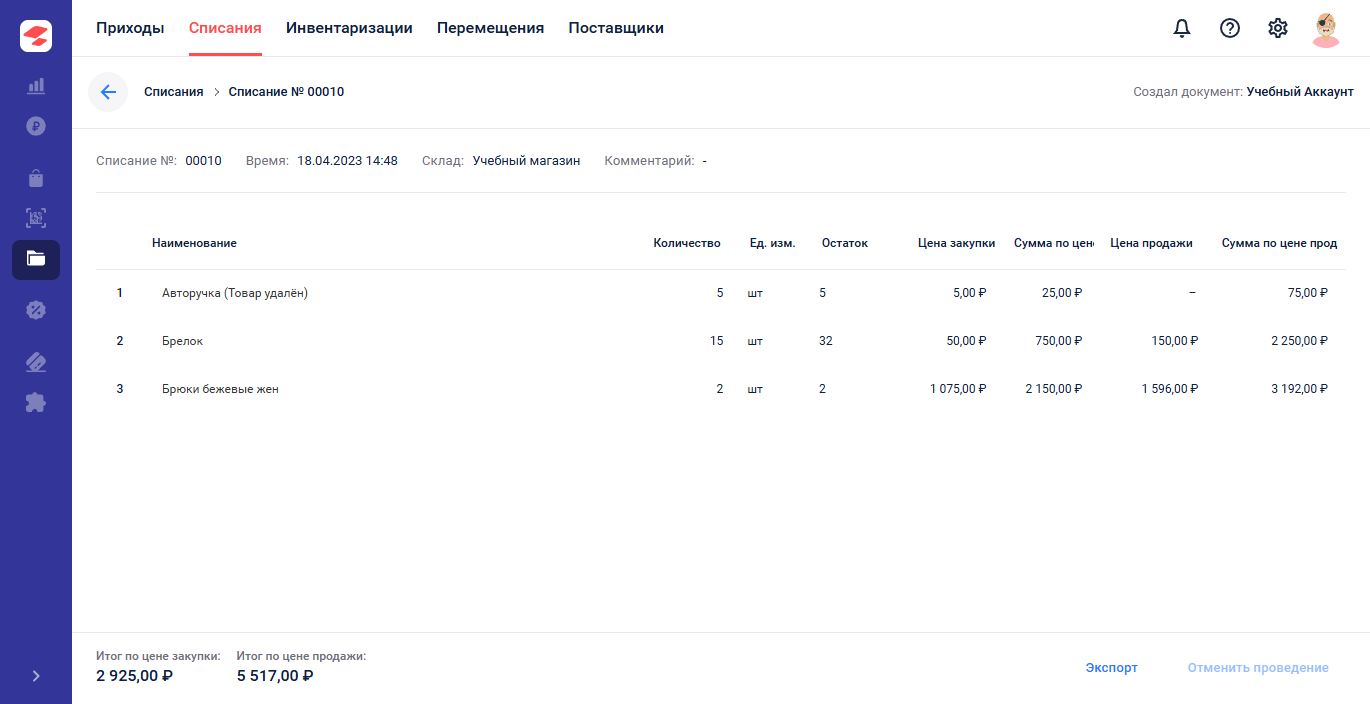1370x704 pixels.
Task: Open the bar chart analytics section
Action: click(x=36, y=86)
